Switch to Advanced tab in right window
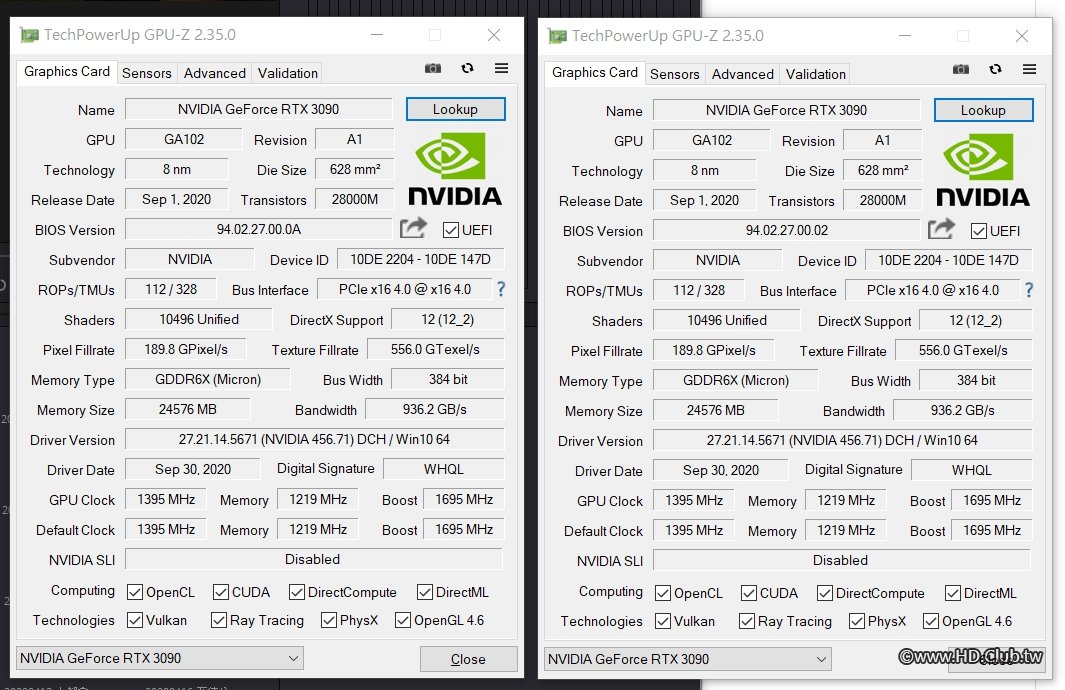Image resolution: width=1065 pixels, height=690 pixels. click(742, 73)
